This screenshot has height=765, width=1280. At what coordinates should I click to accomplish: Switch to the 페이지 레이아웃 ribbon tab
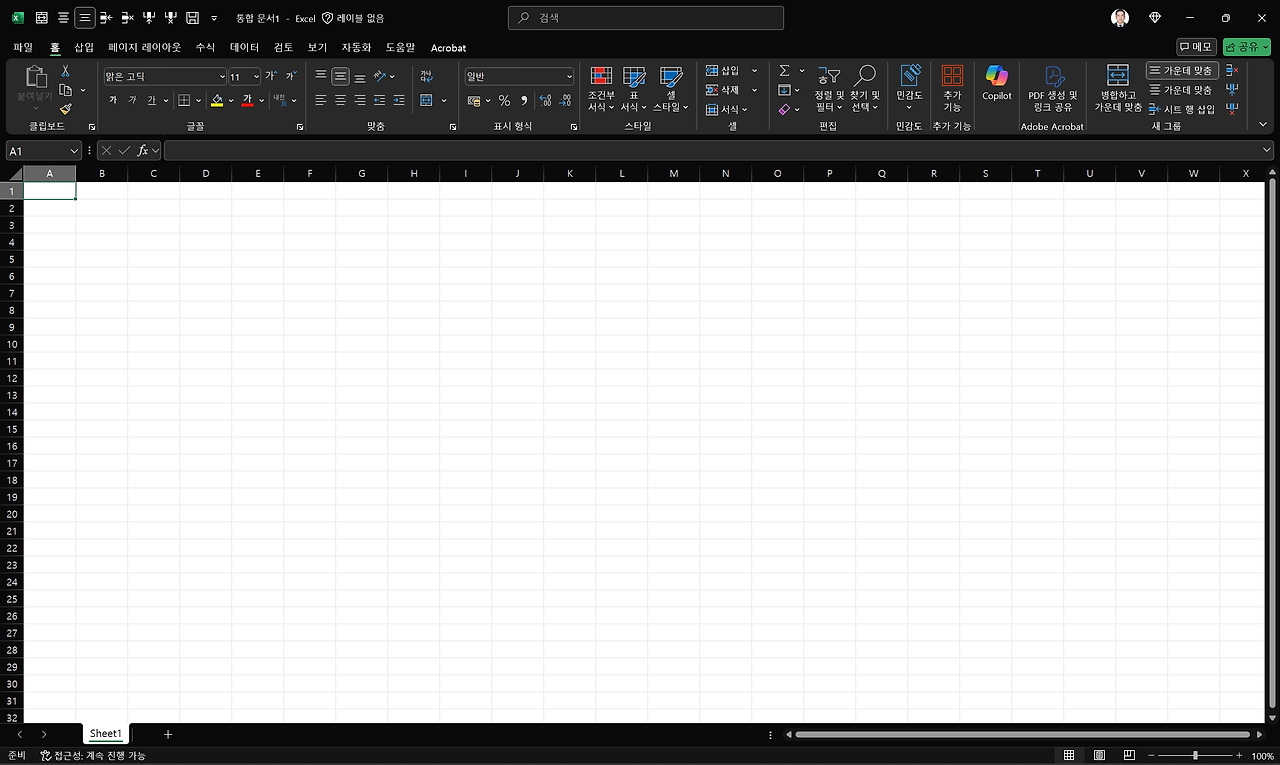click(145, 47)
